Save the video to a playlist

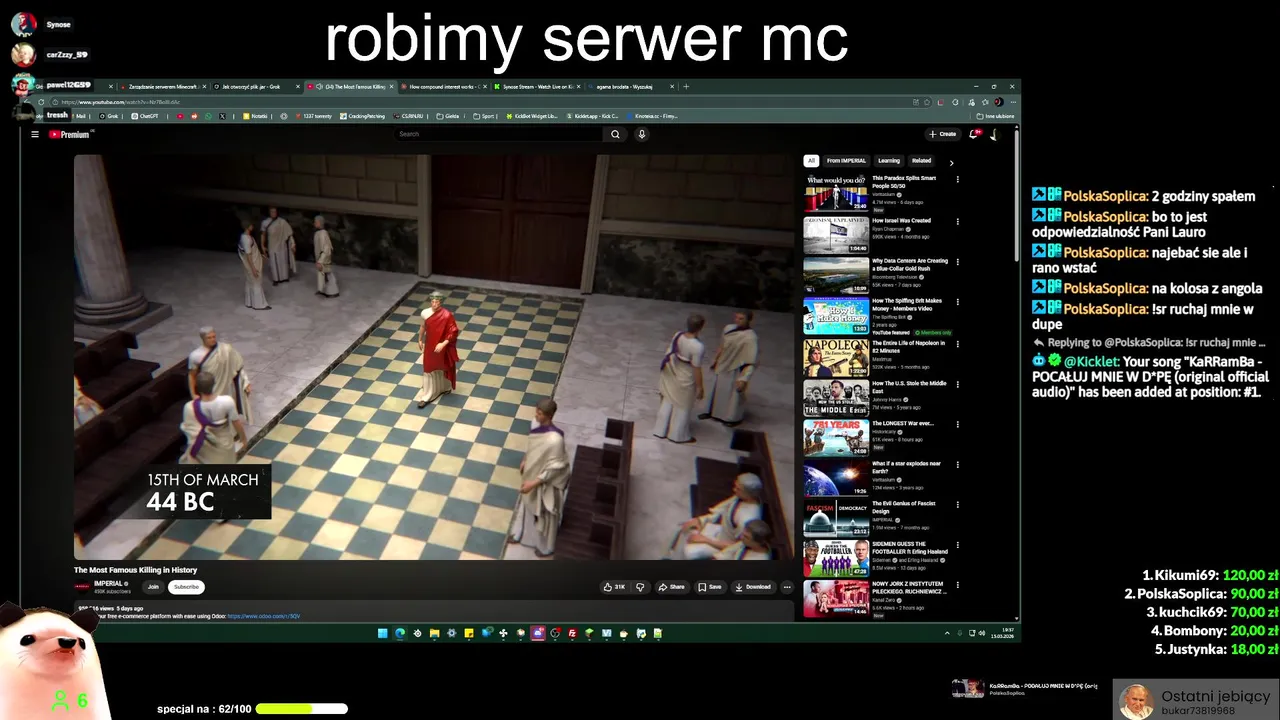(709, 587)
